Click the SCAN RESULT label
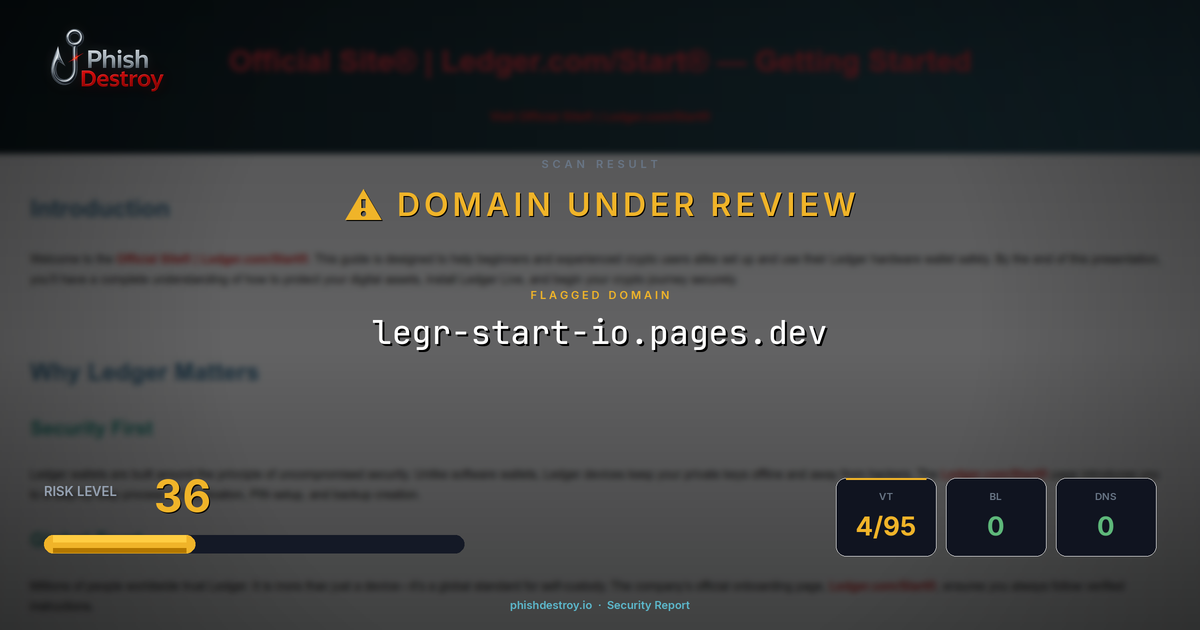 tap(600, 164)
